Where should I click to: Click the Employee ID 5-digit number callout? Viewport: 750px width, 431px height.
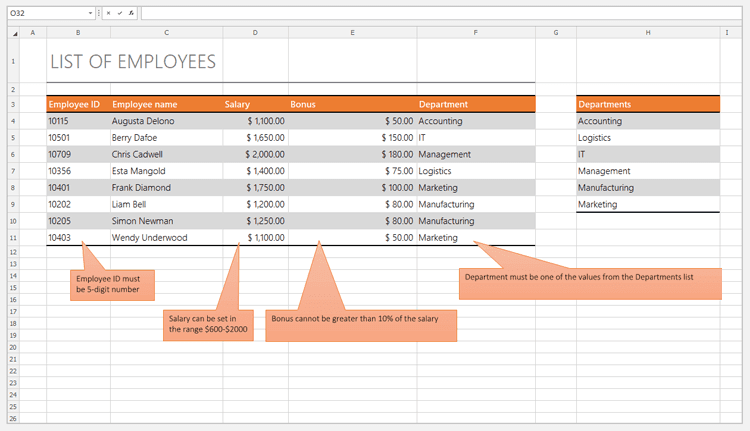[112, 285]
